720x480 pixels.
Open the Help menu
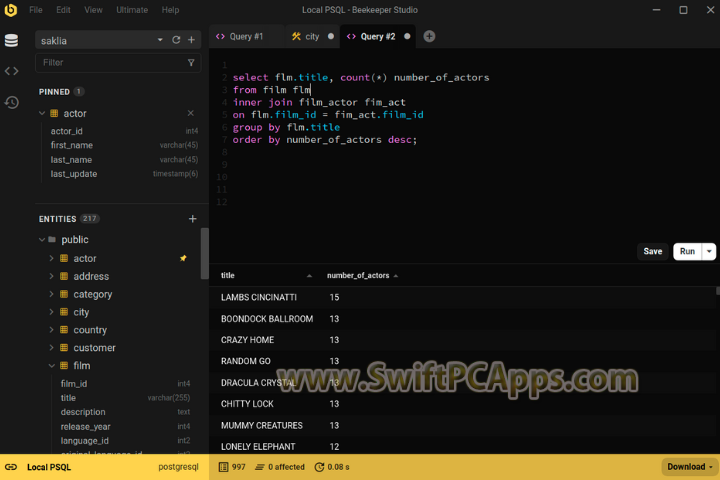170,10
